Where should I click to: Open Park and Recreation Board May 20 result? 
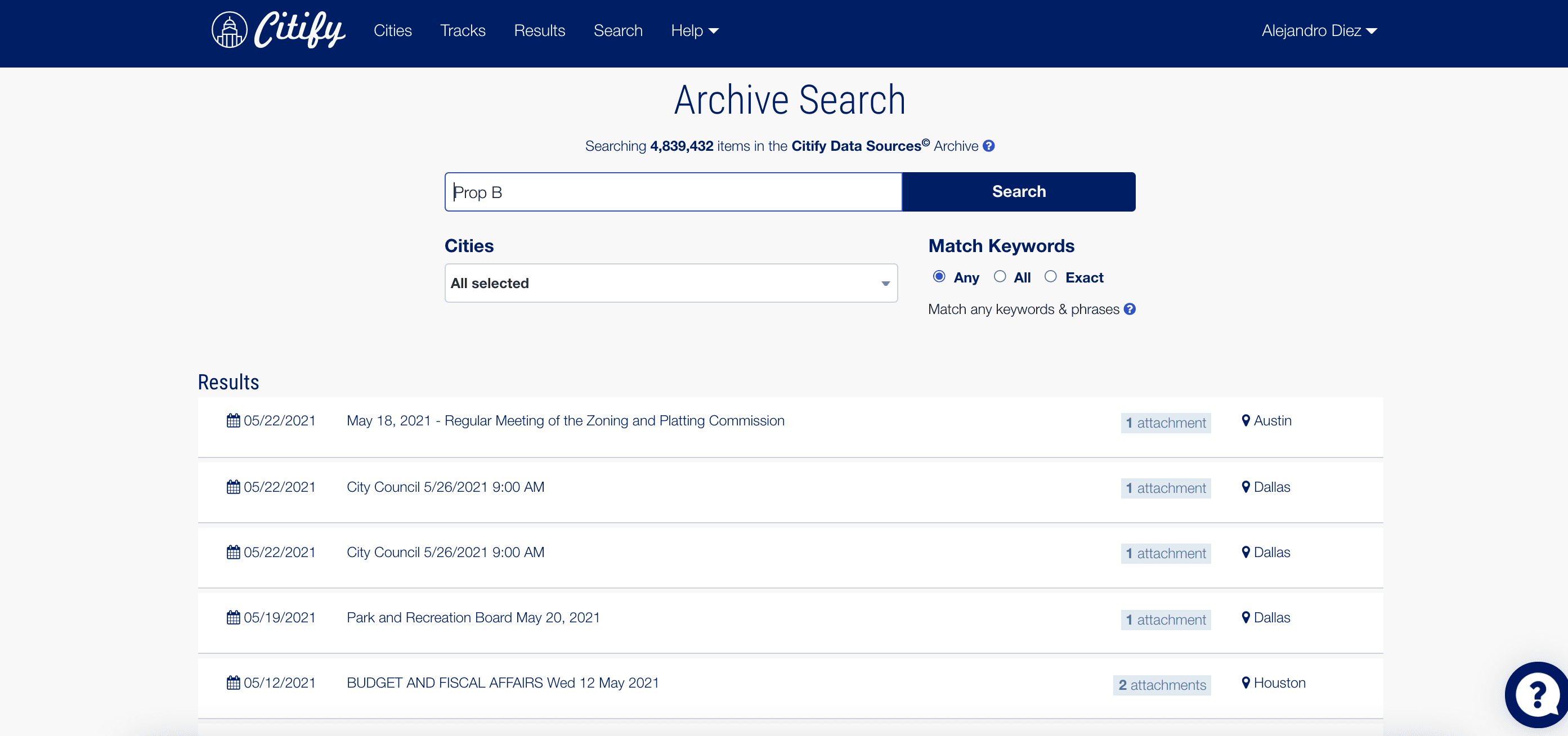[473, 617]
